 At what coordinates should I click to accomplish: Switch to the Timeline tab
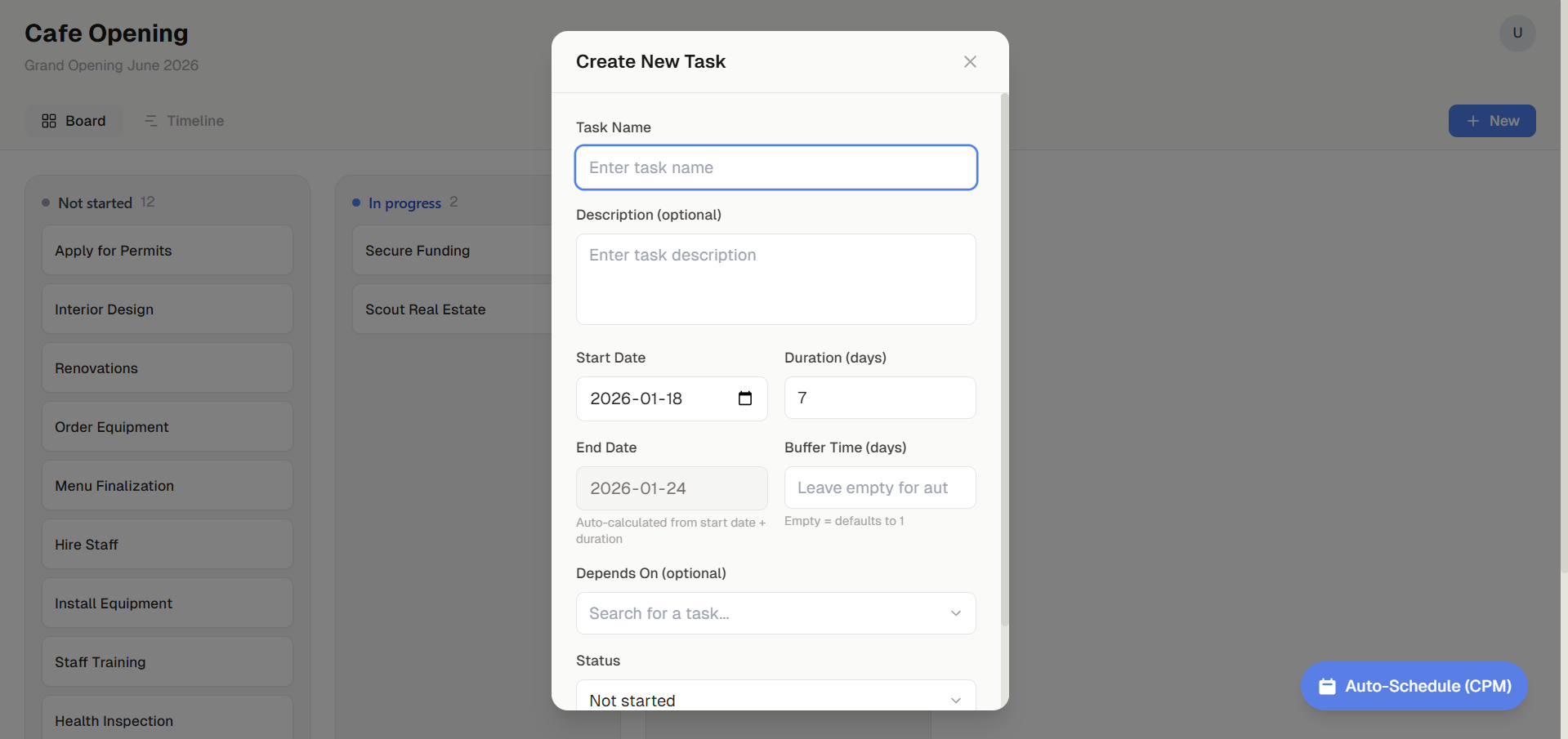185,121
